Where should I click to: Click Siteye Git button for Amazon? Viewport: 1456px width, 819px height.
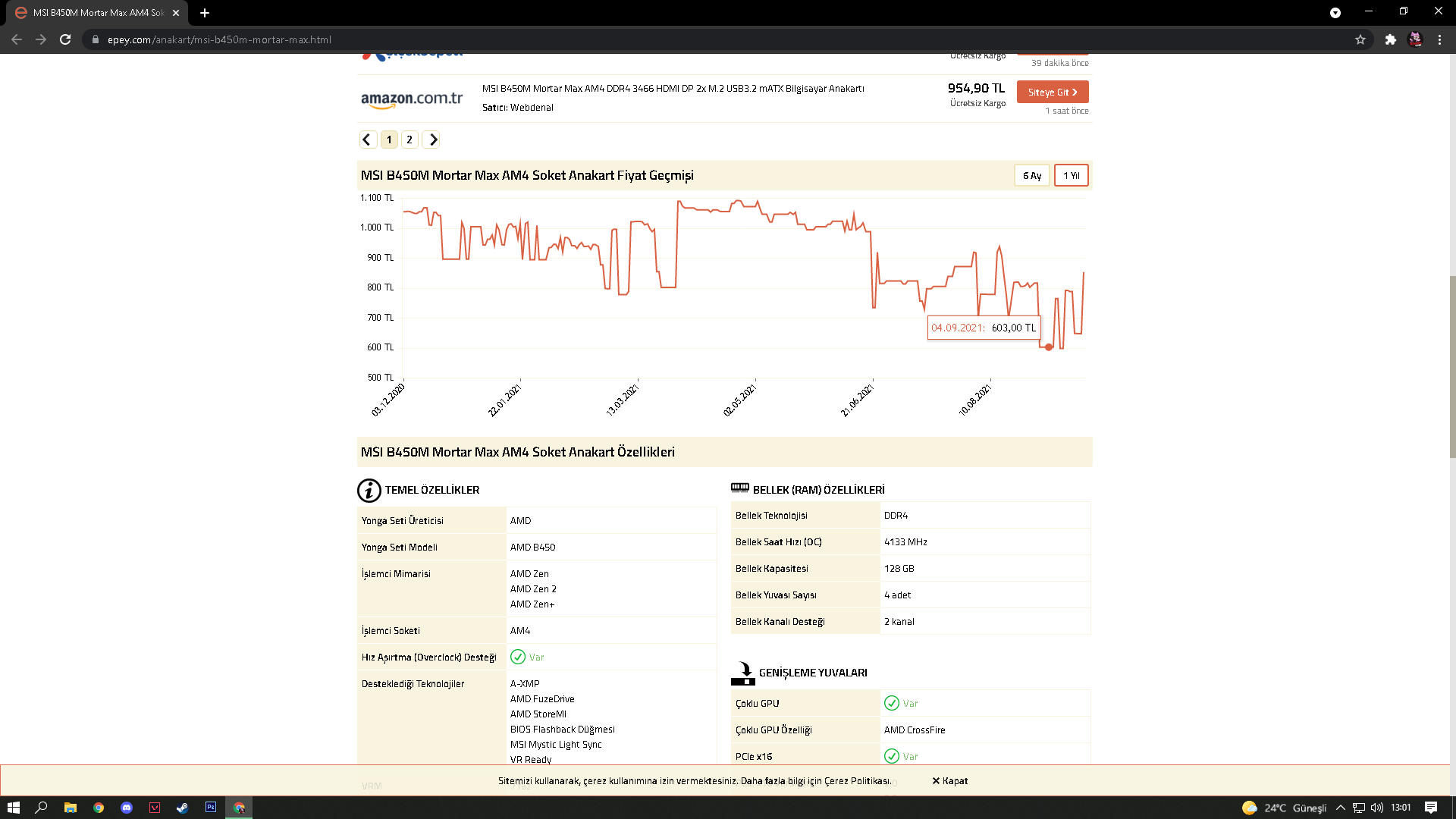coord(1053,92)
